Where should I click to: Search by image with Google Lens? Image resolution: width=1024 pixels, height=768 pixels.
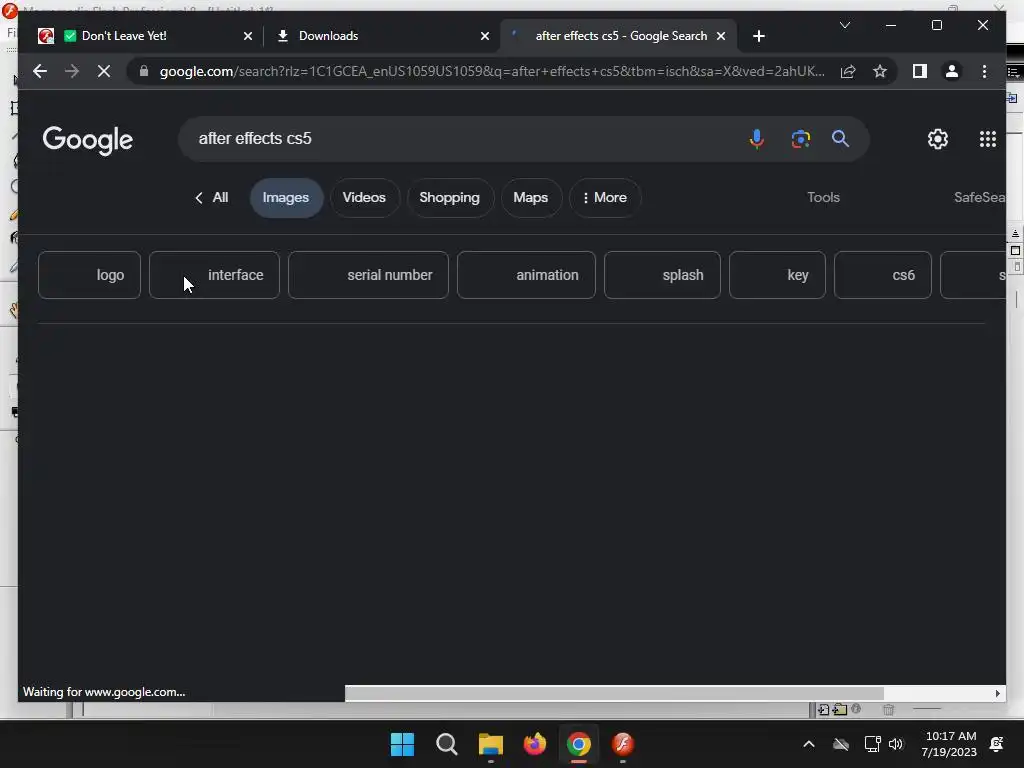801,138
